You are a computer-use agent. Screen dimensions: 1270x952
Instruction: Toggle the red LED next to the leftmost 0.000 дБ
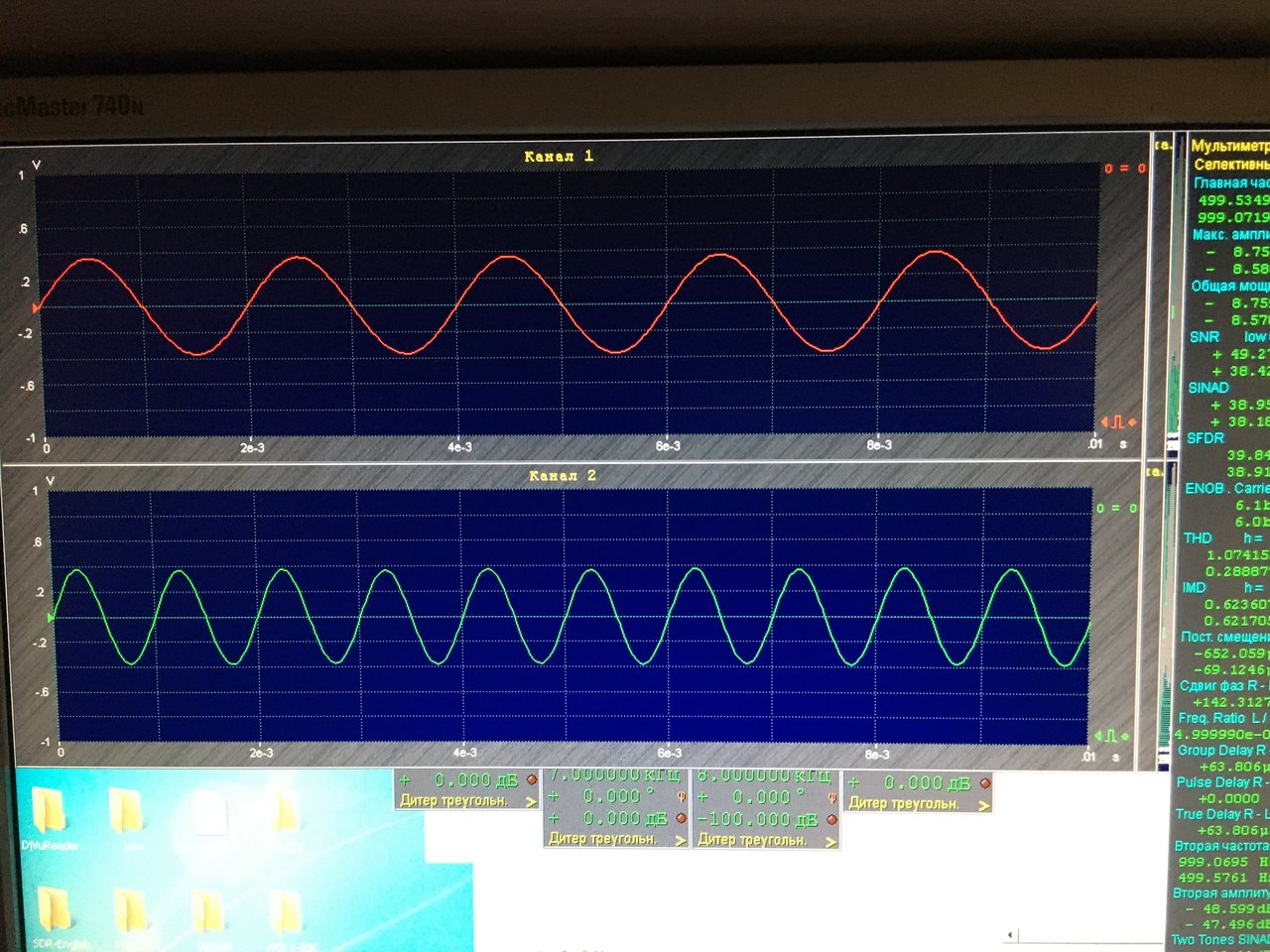click(532, 780)
